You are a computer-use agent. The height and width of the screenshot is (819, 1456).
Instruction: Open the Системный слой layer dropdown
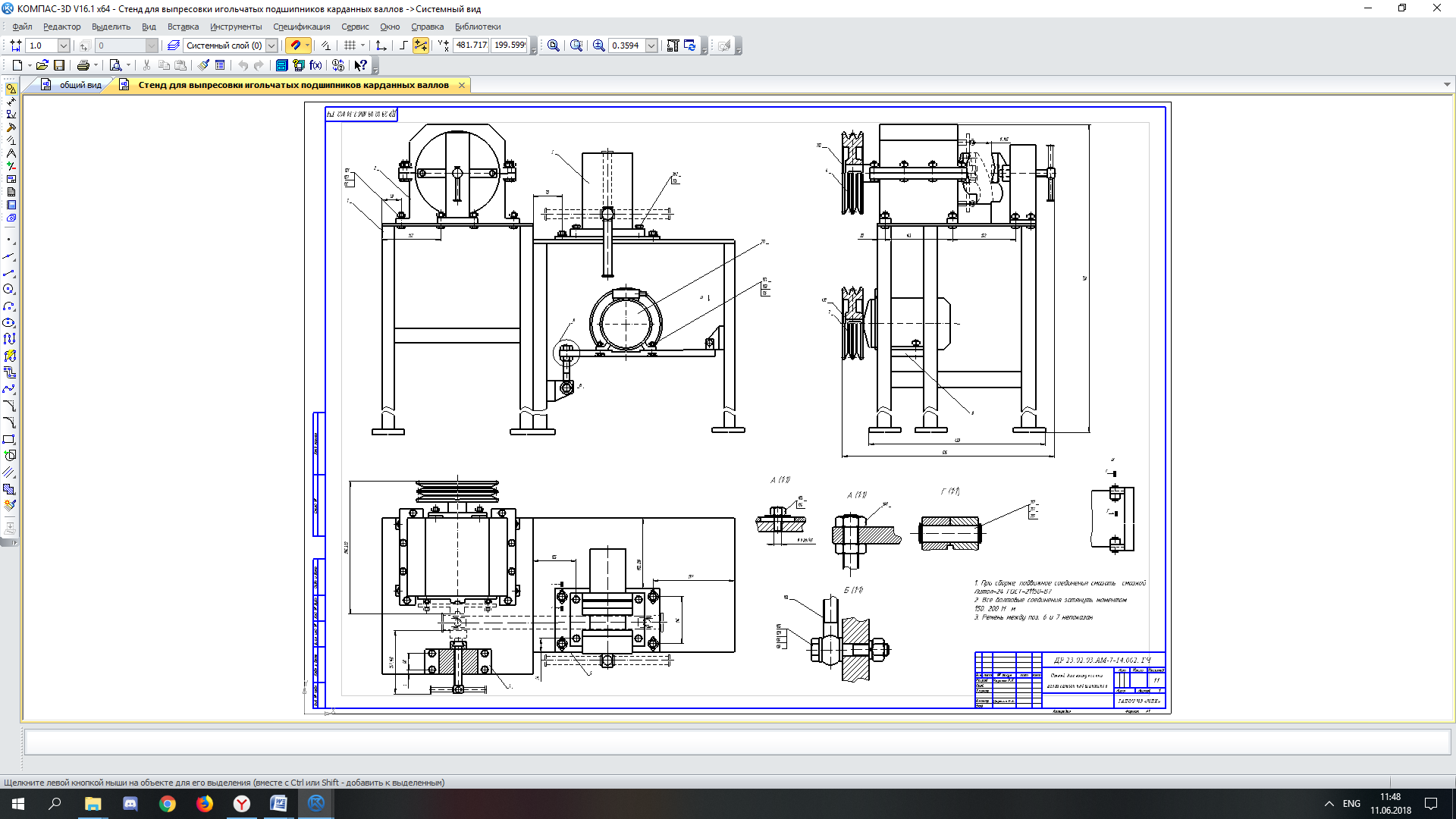tap(271, 45)
